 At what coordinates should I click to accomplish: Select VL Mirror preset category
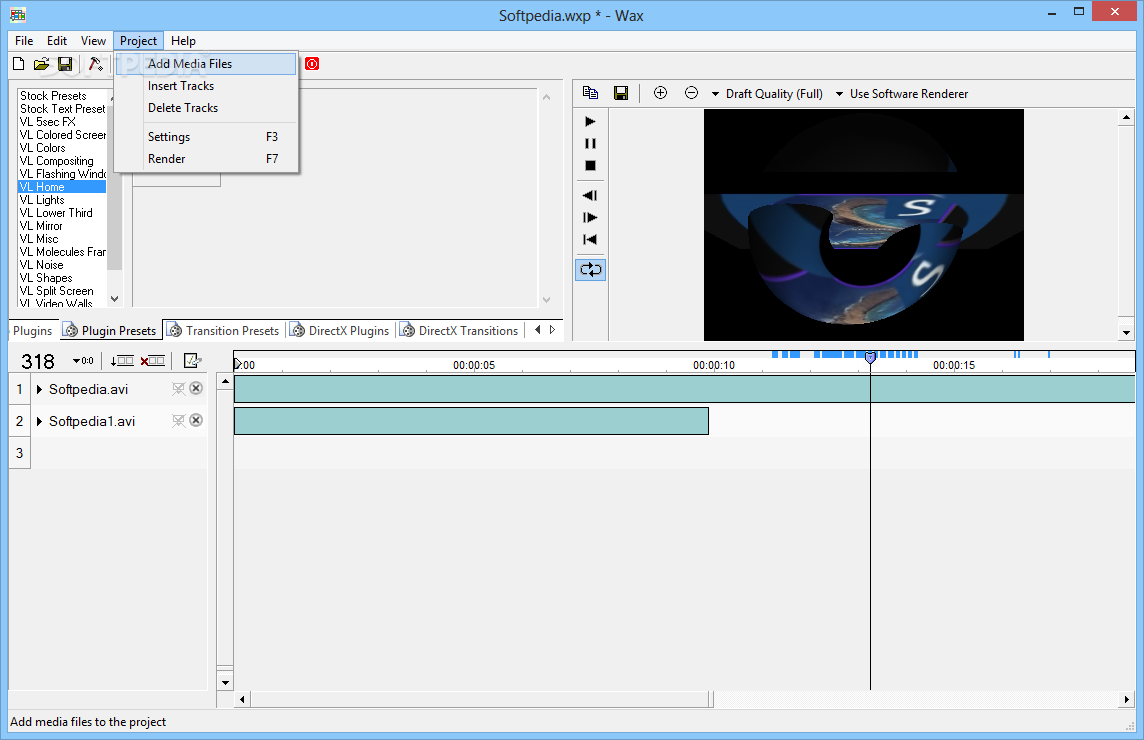[x=61, y=226]
